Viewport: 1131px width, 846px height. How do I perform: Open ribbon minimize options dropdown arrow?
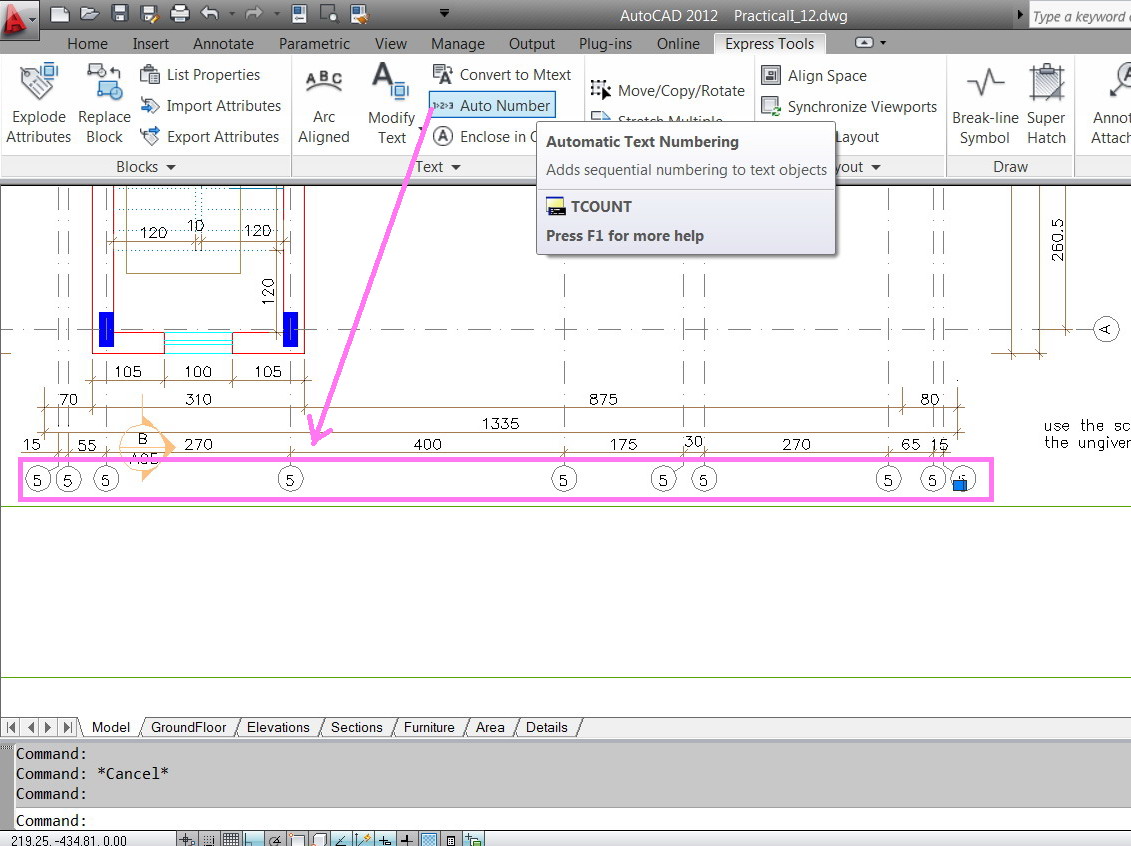point(884,43)
